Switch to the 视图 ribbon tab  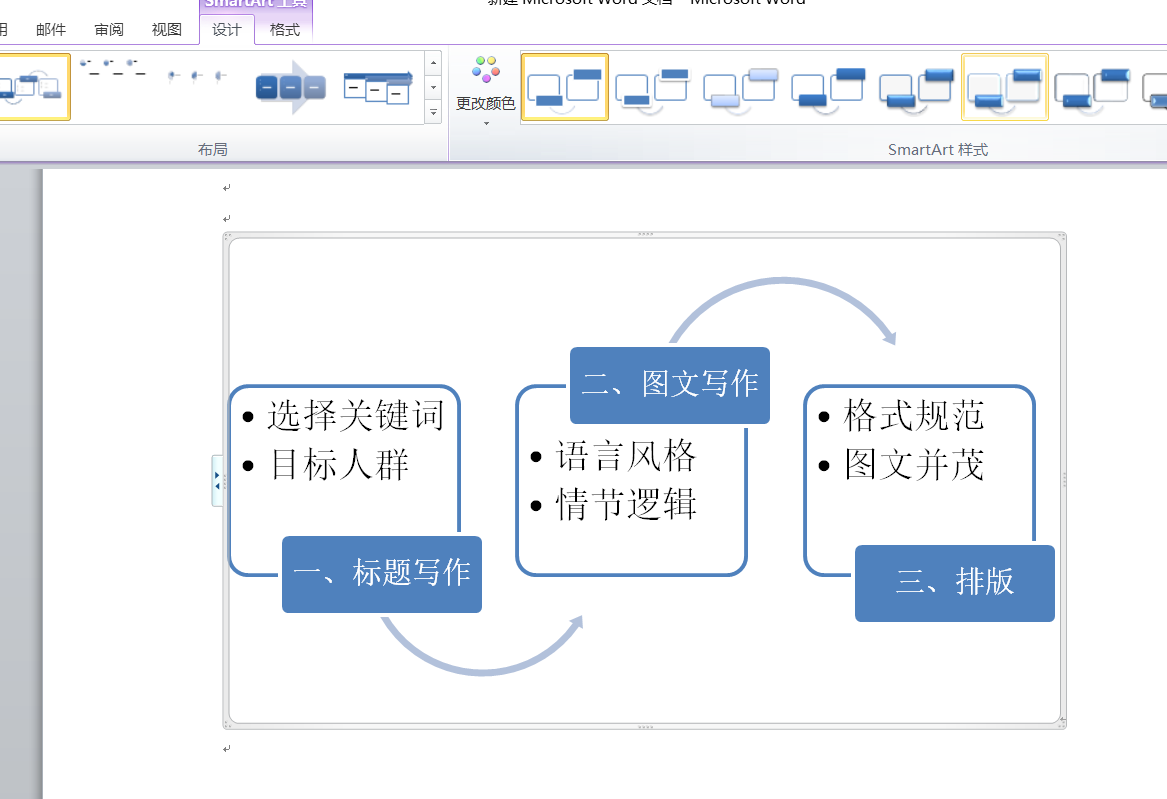tap(167, 30)
